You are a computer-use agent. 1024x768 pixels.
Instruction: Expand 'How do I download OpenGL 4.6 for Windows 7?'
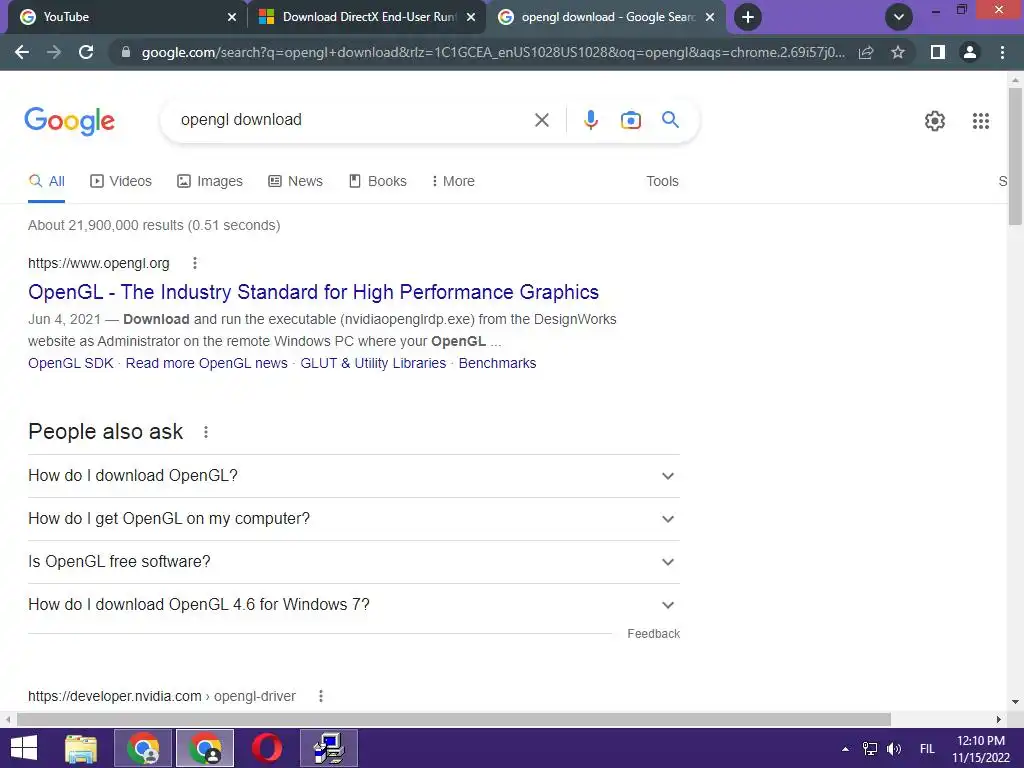(354, 605)
